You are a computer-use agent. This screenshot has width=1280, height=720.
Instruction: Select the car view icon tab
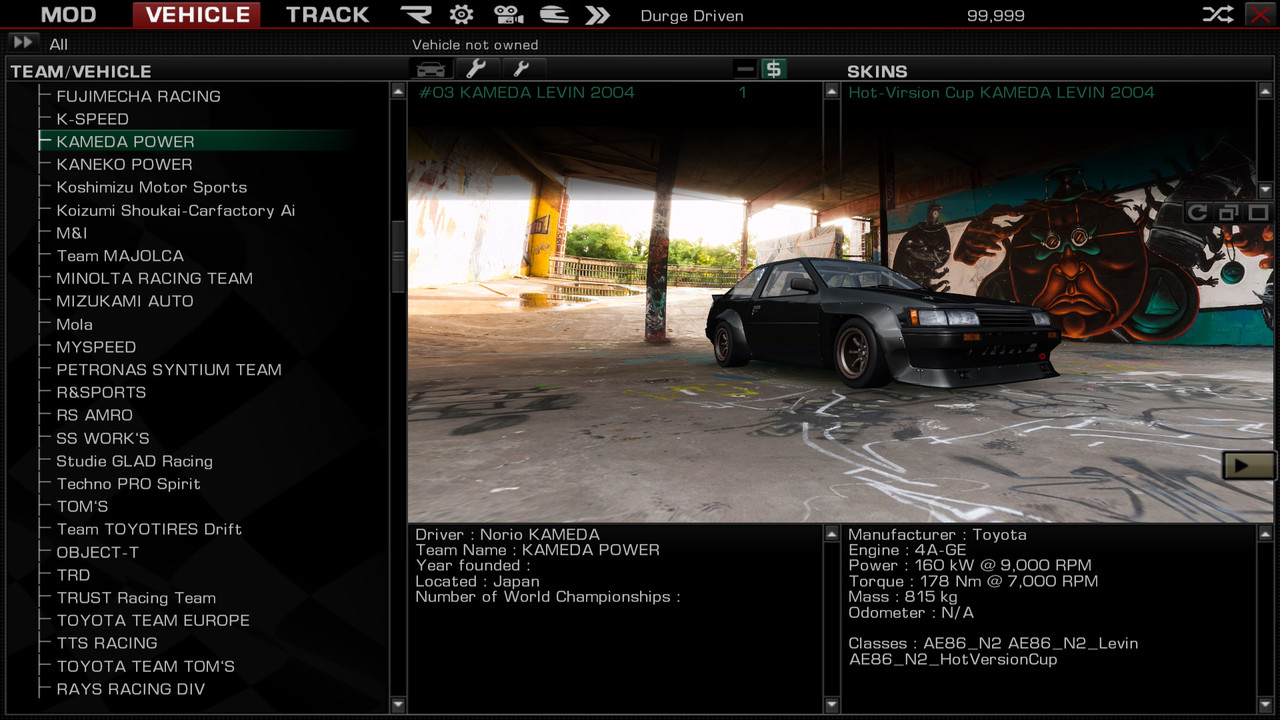coord(431,68)
